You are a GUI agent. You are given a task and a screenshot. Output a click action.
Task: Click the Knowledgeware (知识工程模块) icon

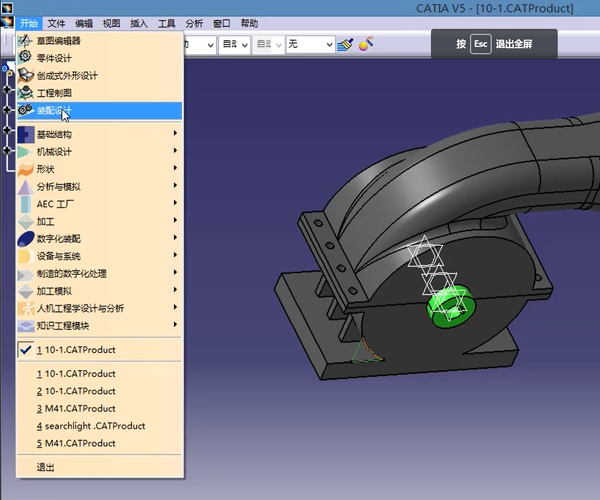coord(26,326)
